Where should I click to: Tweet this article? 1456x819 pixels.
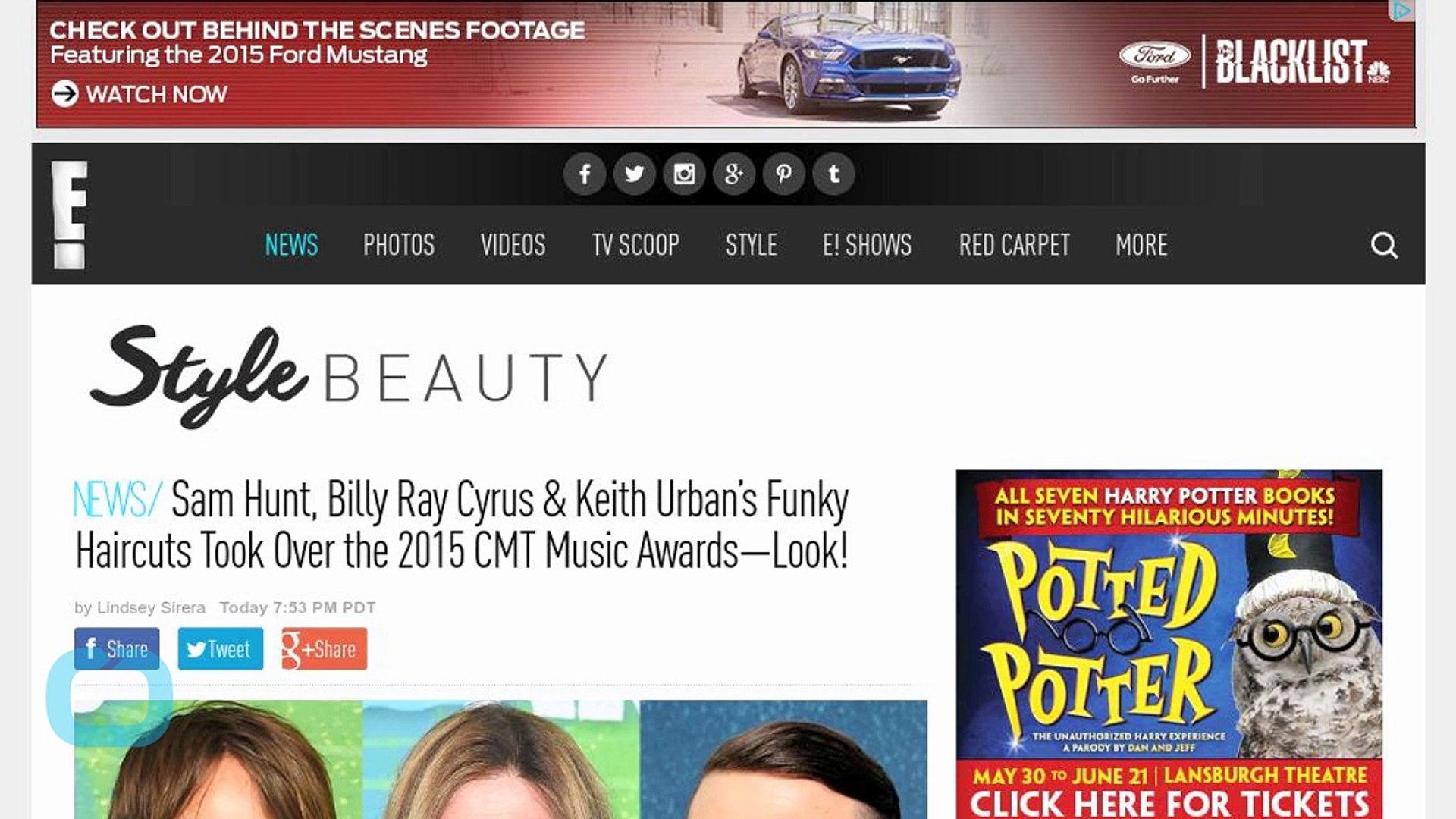point(221,649)
